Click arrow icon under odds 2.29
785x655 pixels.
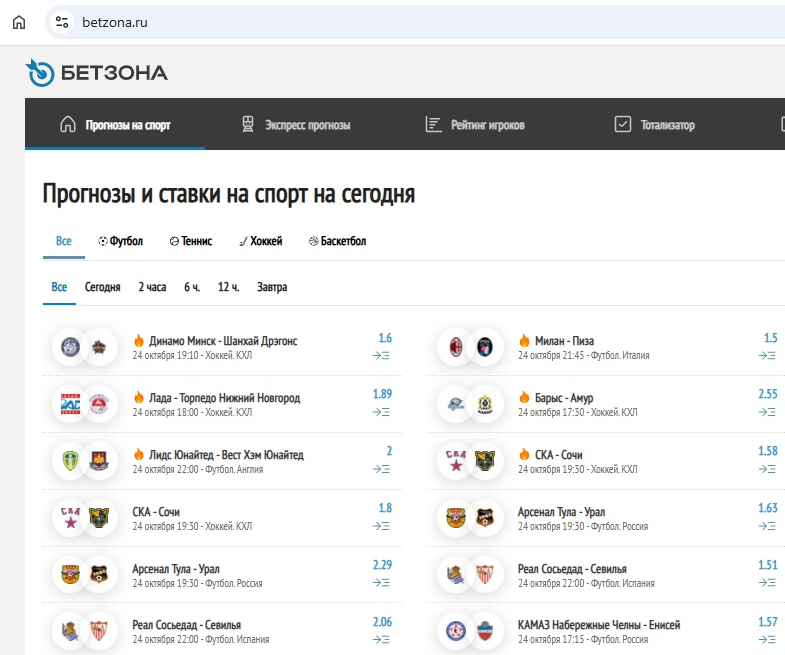(x=381, y=583)
